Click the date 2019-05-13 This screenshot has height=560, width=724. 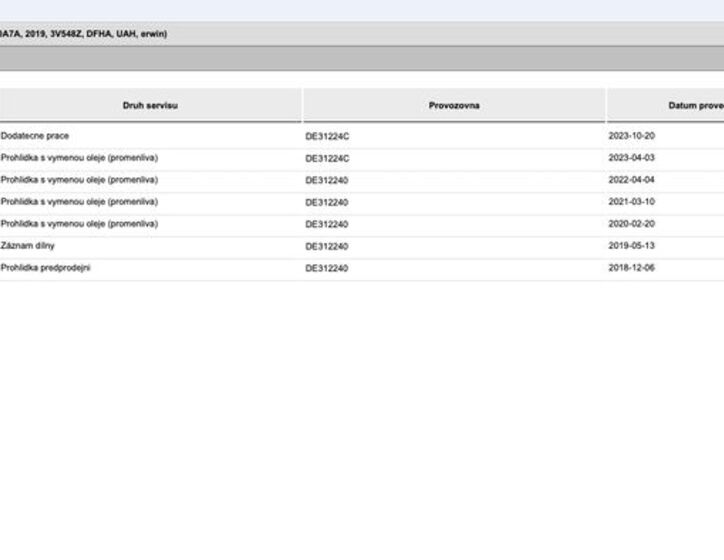[632, 246]
